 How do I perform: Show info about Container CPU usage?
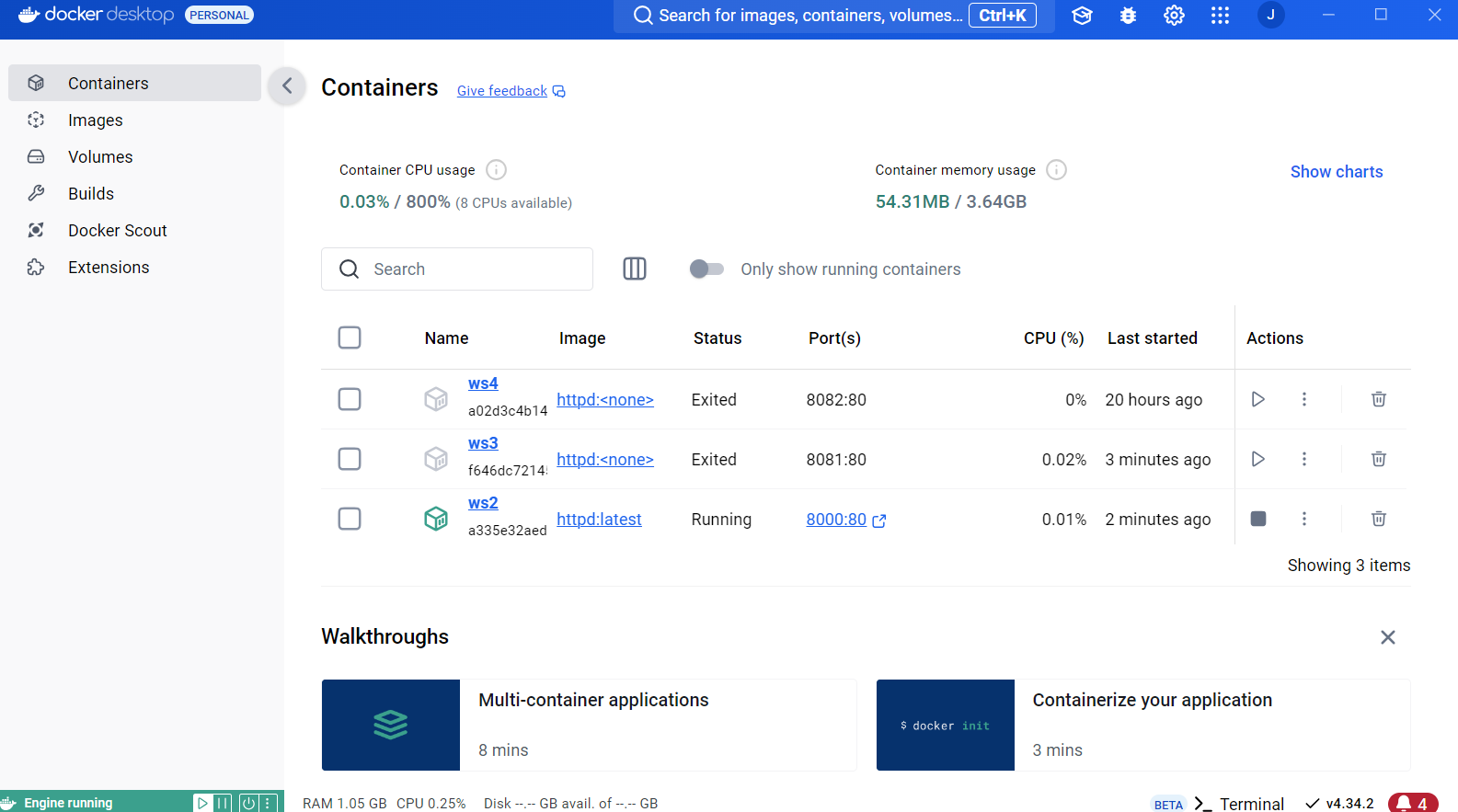[496, 170]
